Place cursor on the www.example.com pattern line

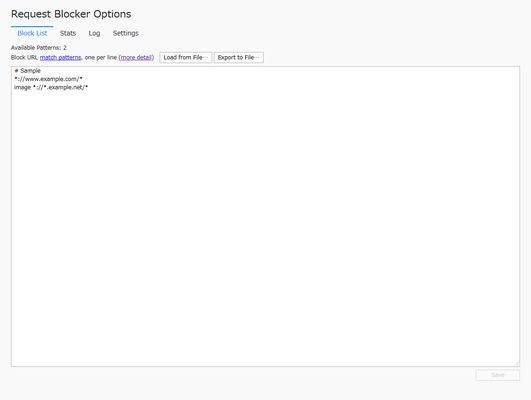[48, 79]
